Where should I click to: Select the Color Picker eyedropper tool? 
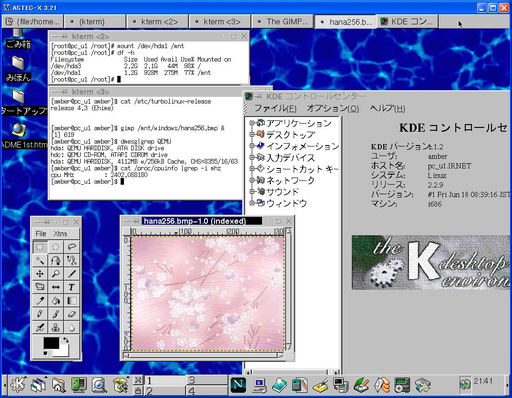click(x=40, y=301)
